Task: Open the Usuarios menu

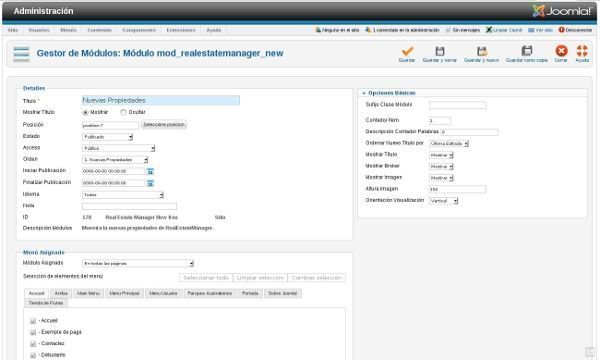Action: (x=39, y=30)
